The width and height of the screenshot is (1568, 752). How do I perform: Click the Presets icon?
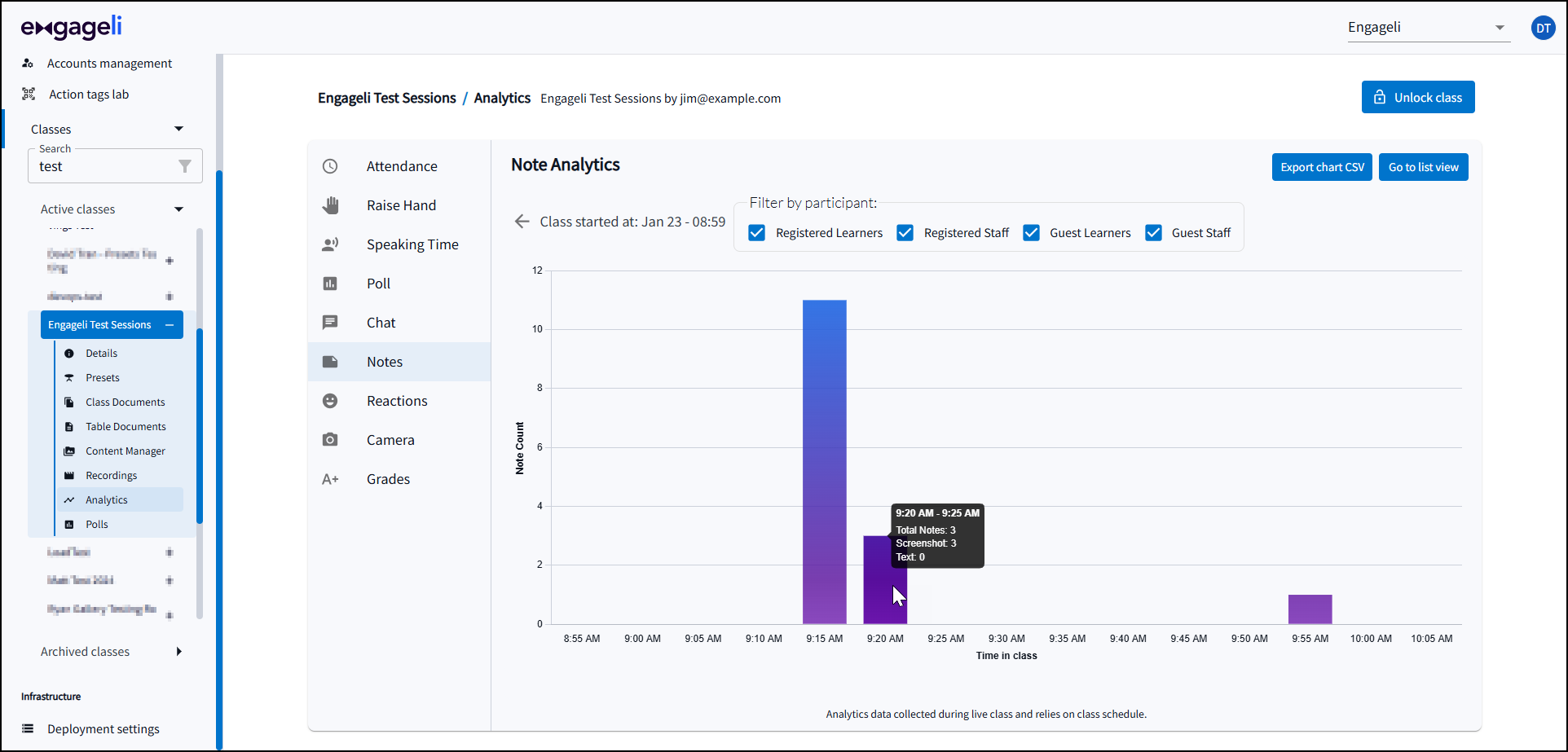pos(69,378)
